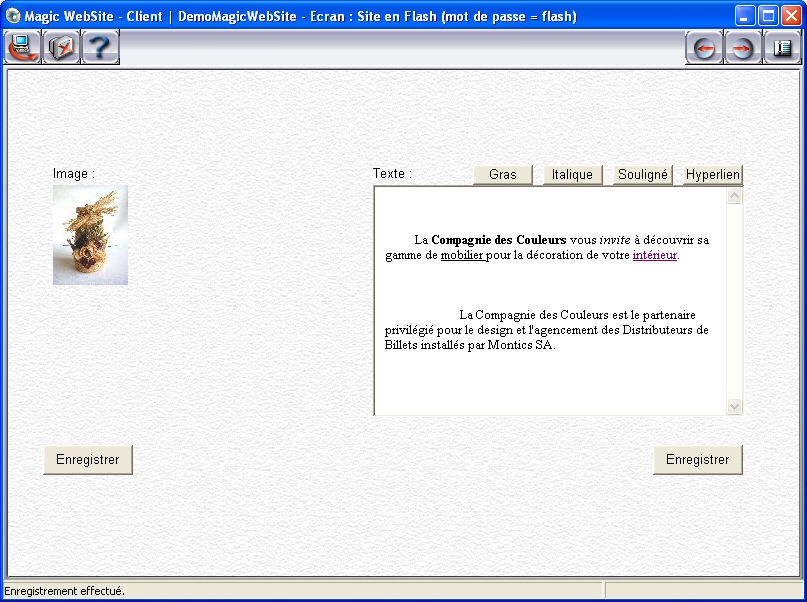Underline text with the Souligné button
807x602 pixels.
(643, 175)
